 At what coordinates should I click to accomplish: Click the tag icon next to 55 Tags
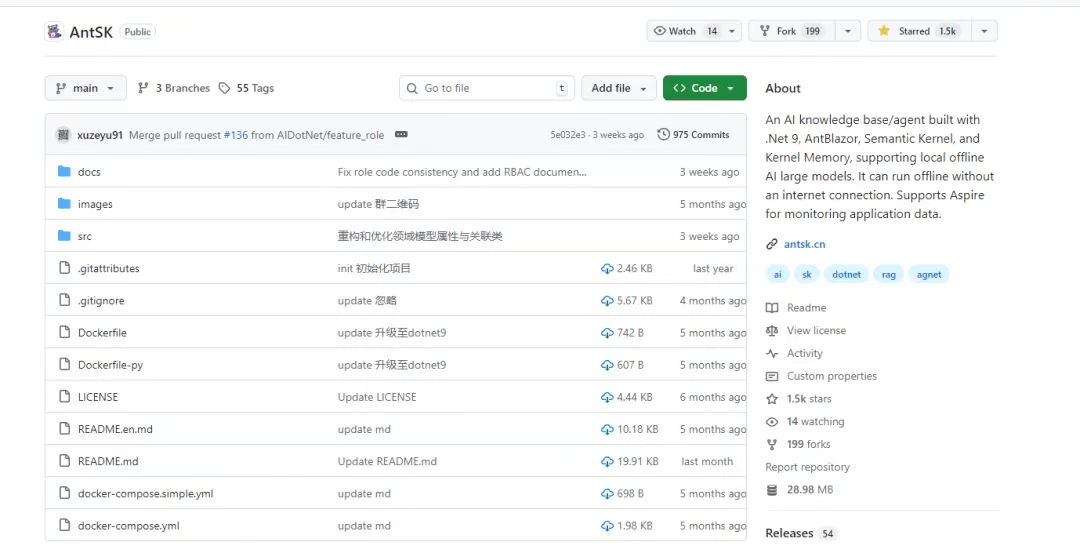225,88
